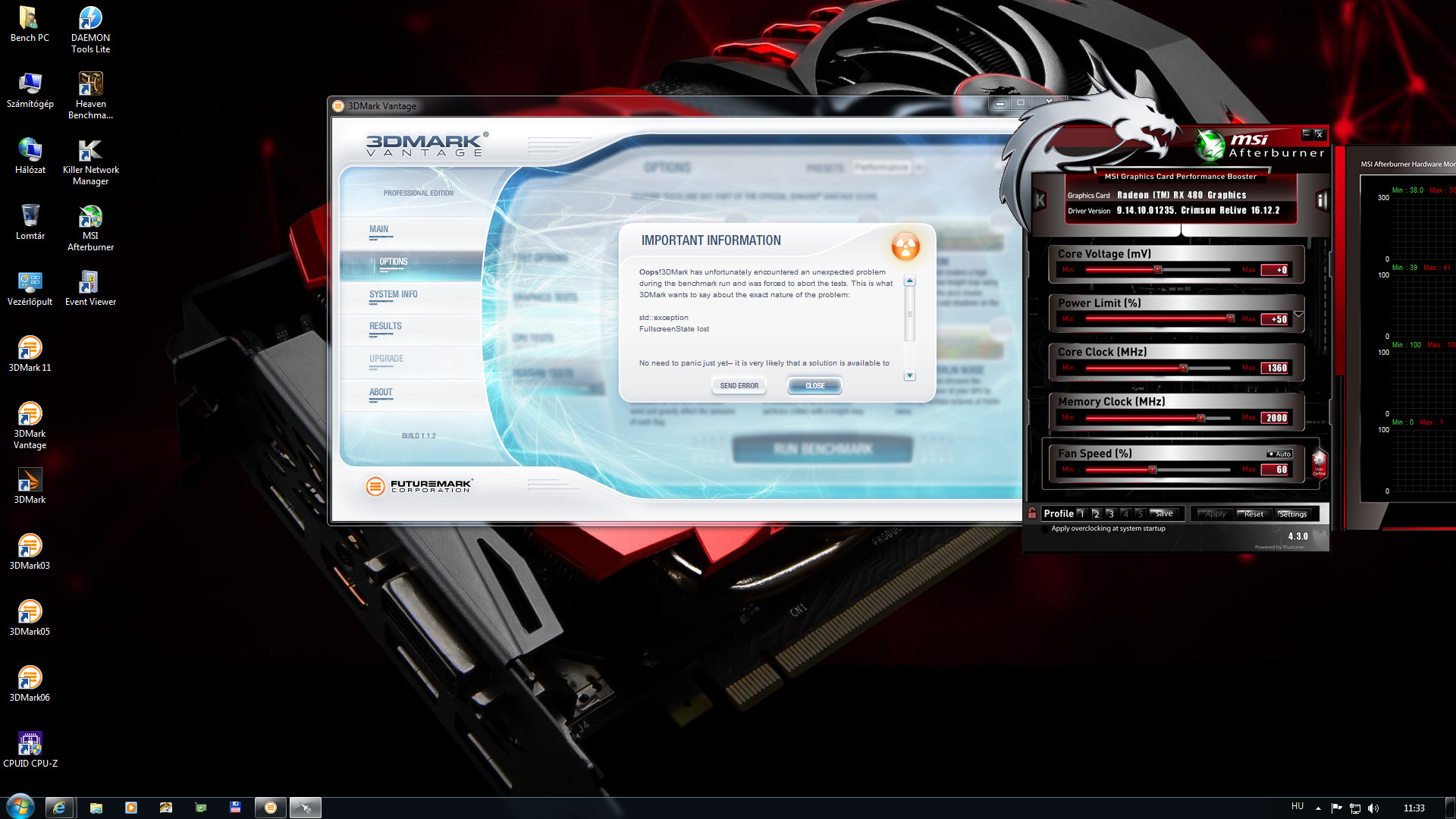The width and height of the screenshot is (1456, 819).
Task: Click the dialog scrollbar up arrow
Action: (909, 281)
